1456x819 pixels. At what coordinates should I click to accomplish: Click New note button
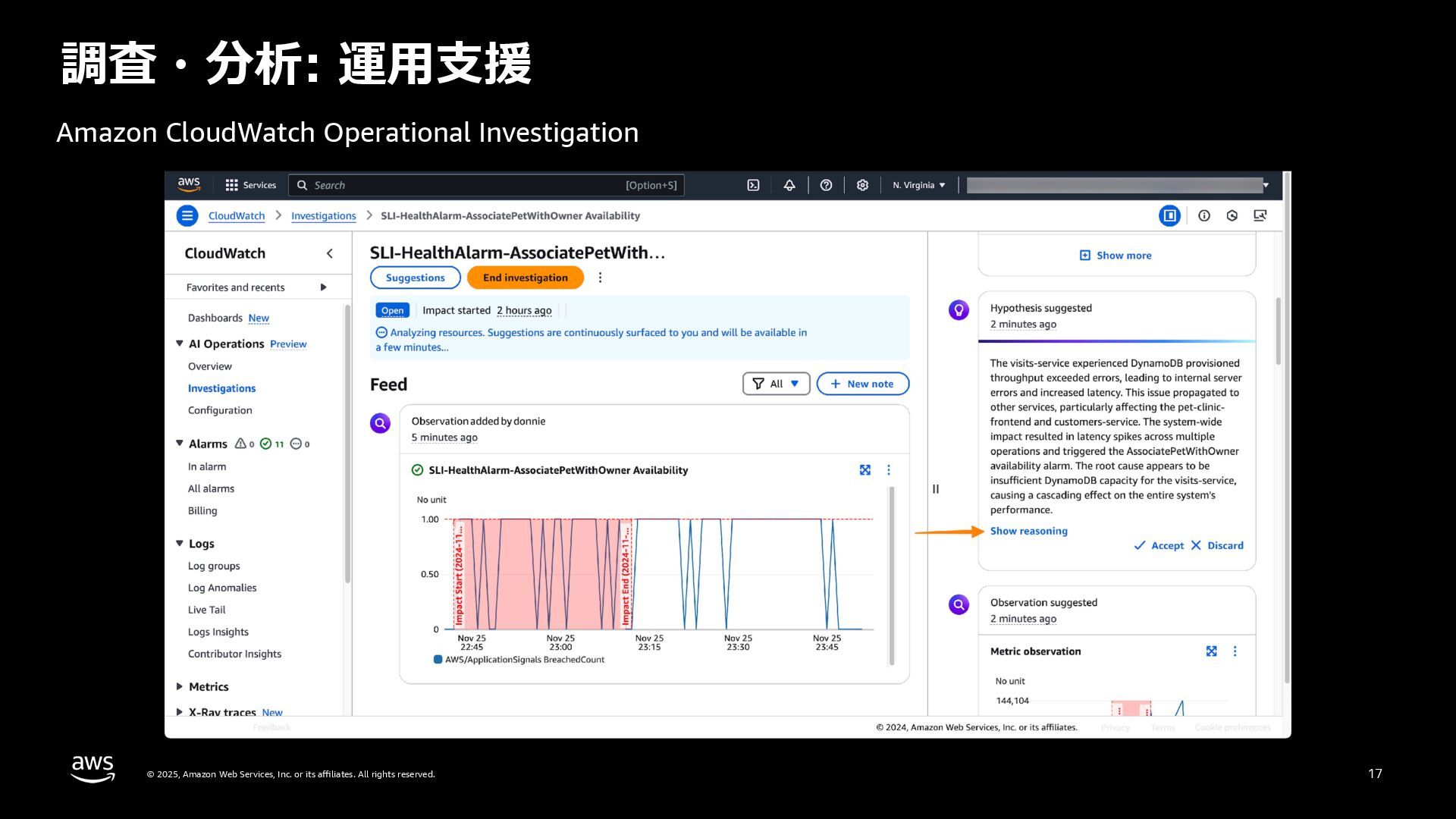(x=863, y=384)
